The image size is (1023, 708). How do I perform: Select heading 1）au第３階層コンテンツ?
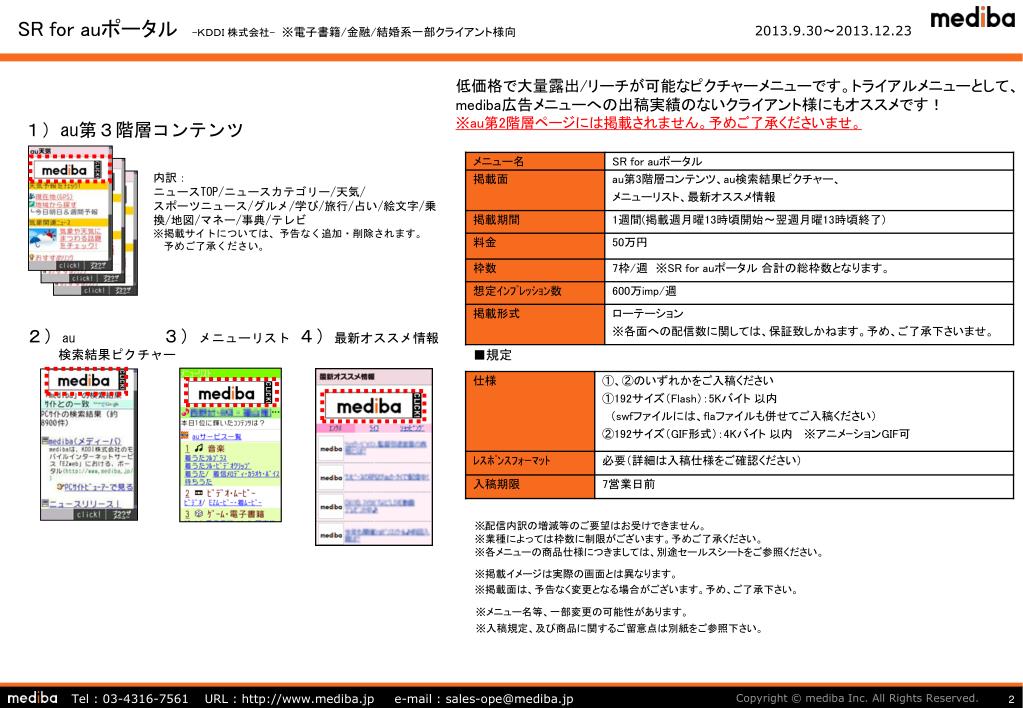click(x=135, y=130)
